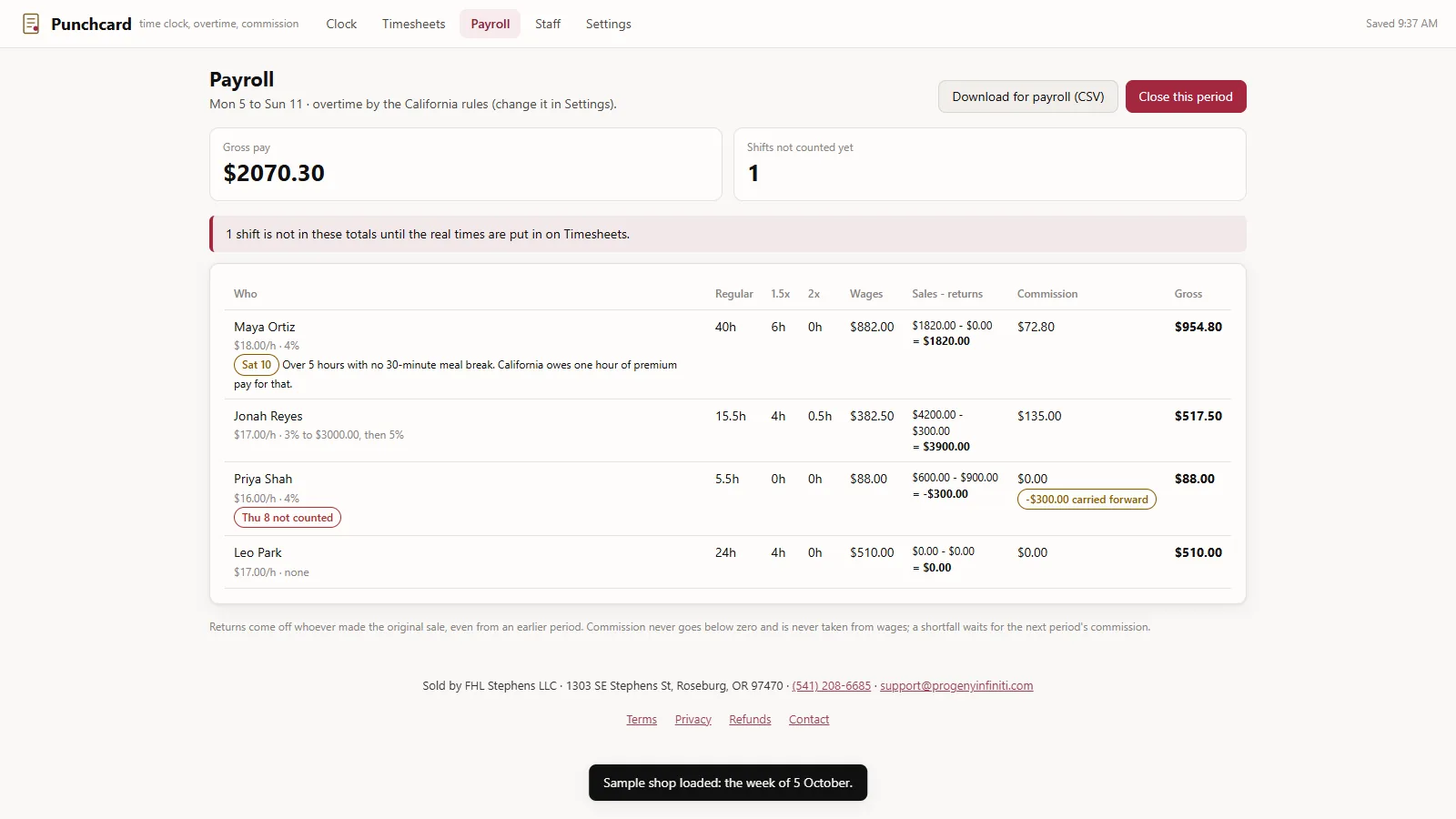Click the Punchcard logo icon
Viewport: 1456px width, 819px height.
click(x=31, y=24)
